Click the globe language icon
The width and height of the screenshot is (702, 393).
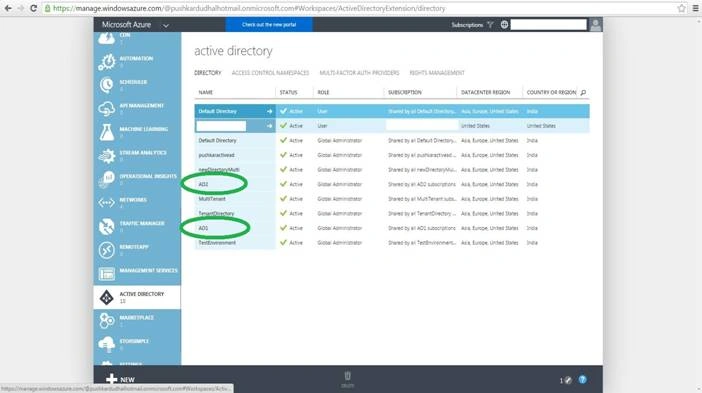pyautogui.click(x=504, y=25)
